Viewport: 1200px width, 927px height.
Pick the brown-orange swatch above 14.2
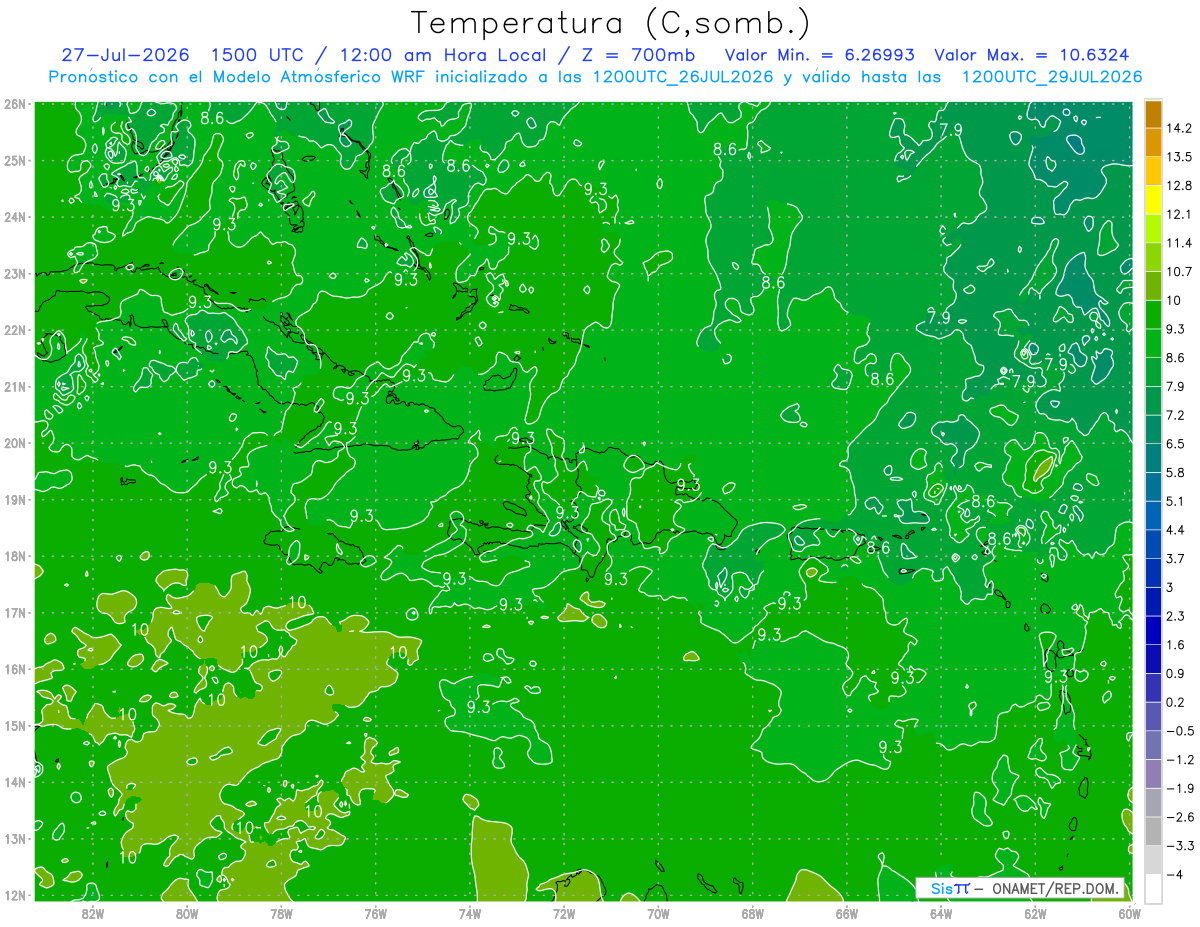pyautogui.click(x=1153, y=114)
